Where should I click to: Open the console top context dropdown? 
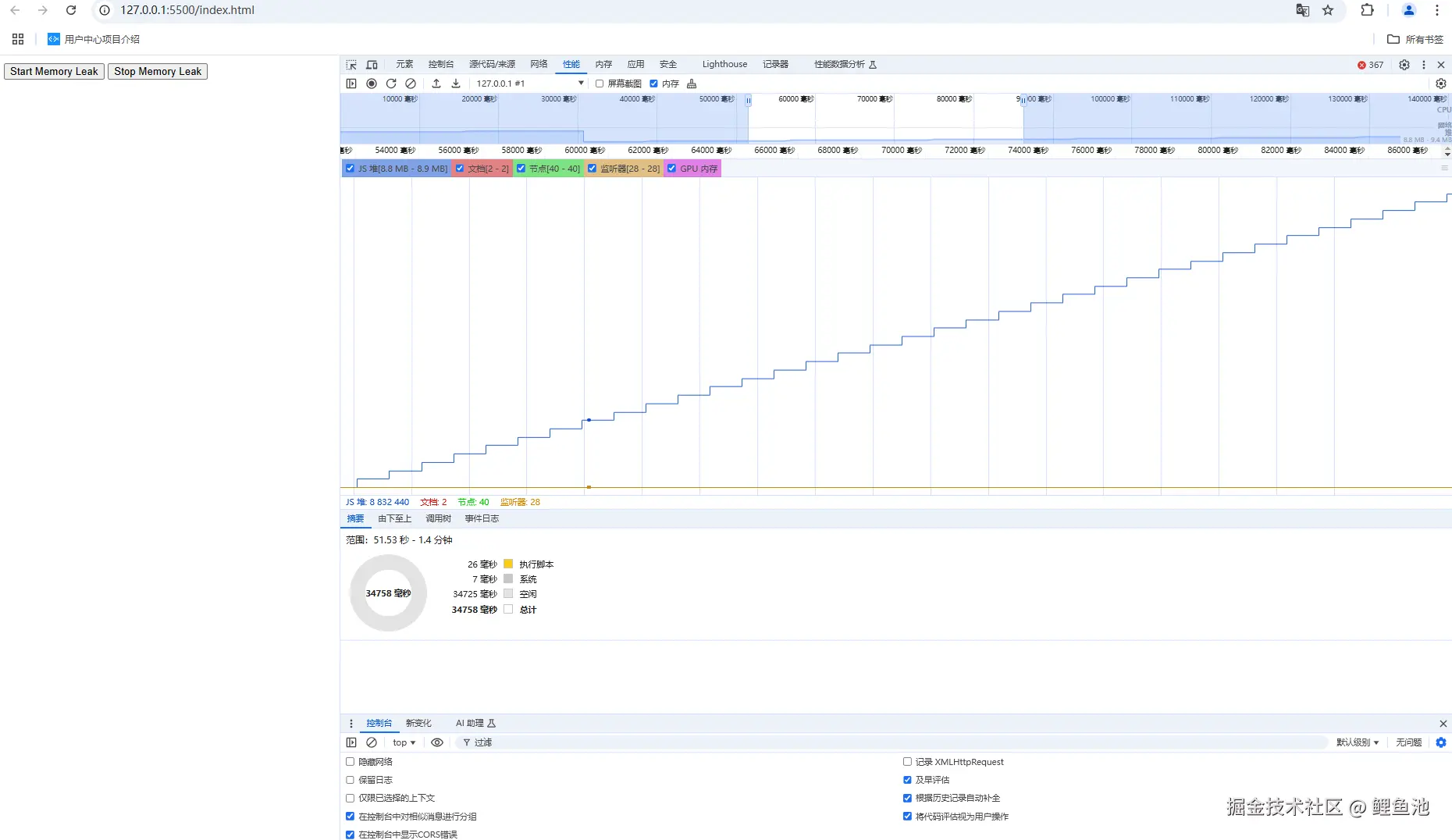pos(404,742)
